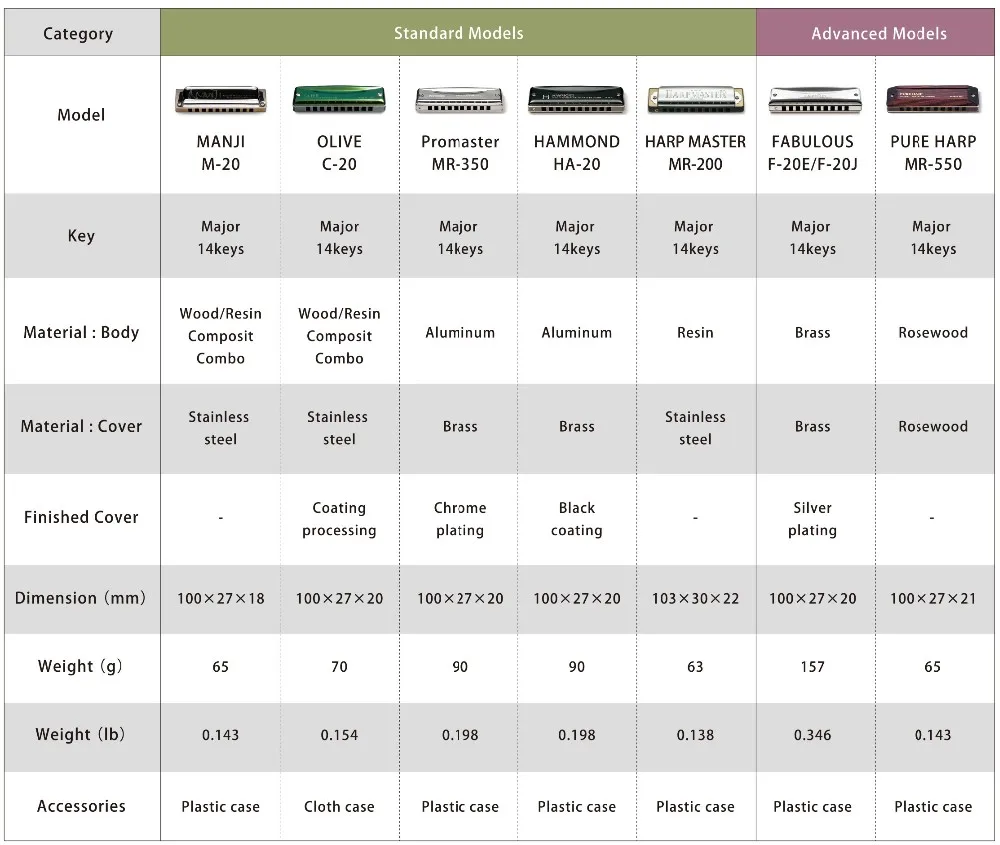This screenshot has width=1000, height=845.
Task: Click the 63 gram weight cell
Action: click(x=695, y=666)
